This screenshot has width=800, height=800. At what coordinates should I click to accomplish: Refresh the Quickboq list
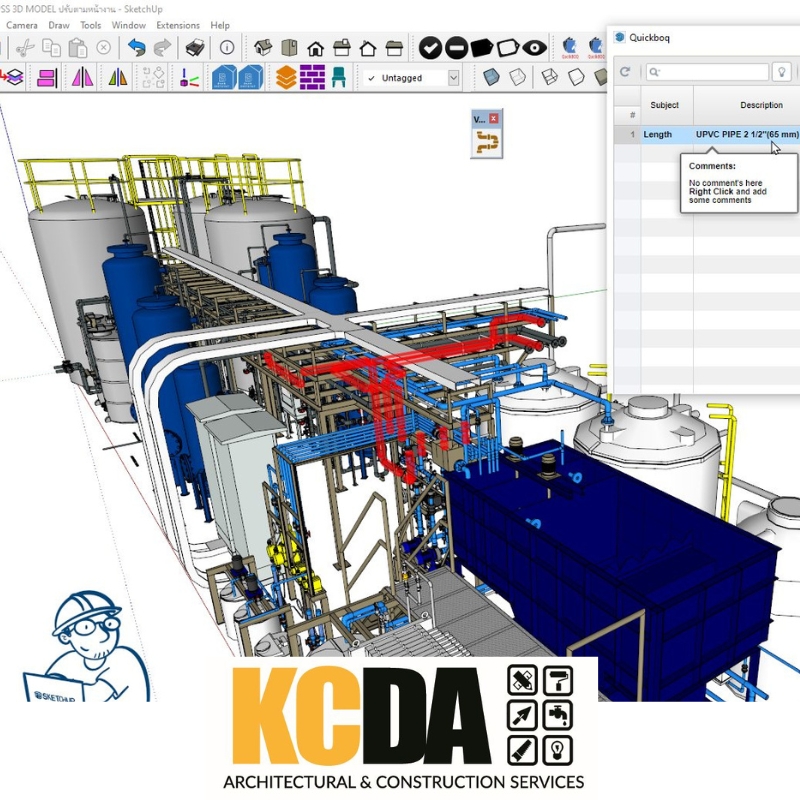[x=625, y=72]
